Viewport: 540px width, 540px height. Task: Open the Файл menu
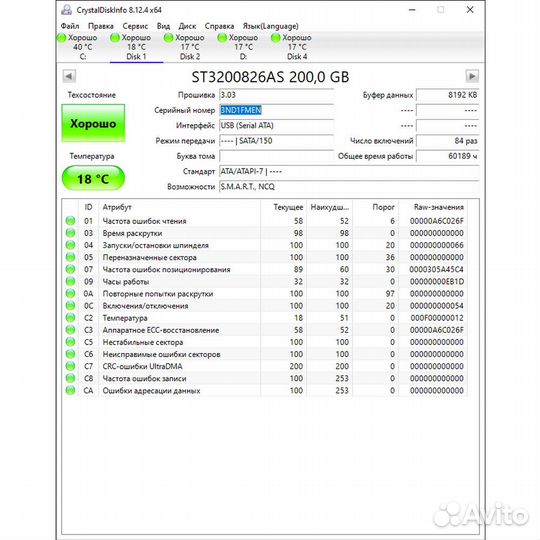coord(70,26)
